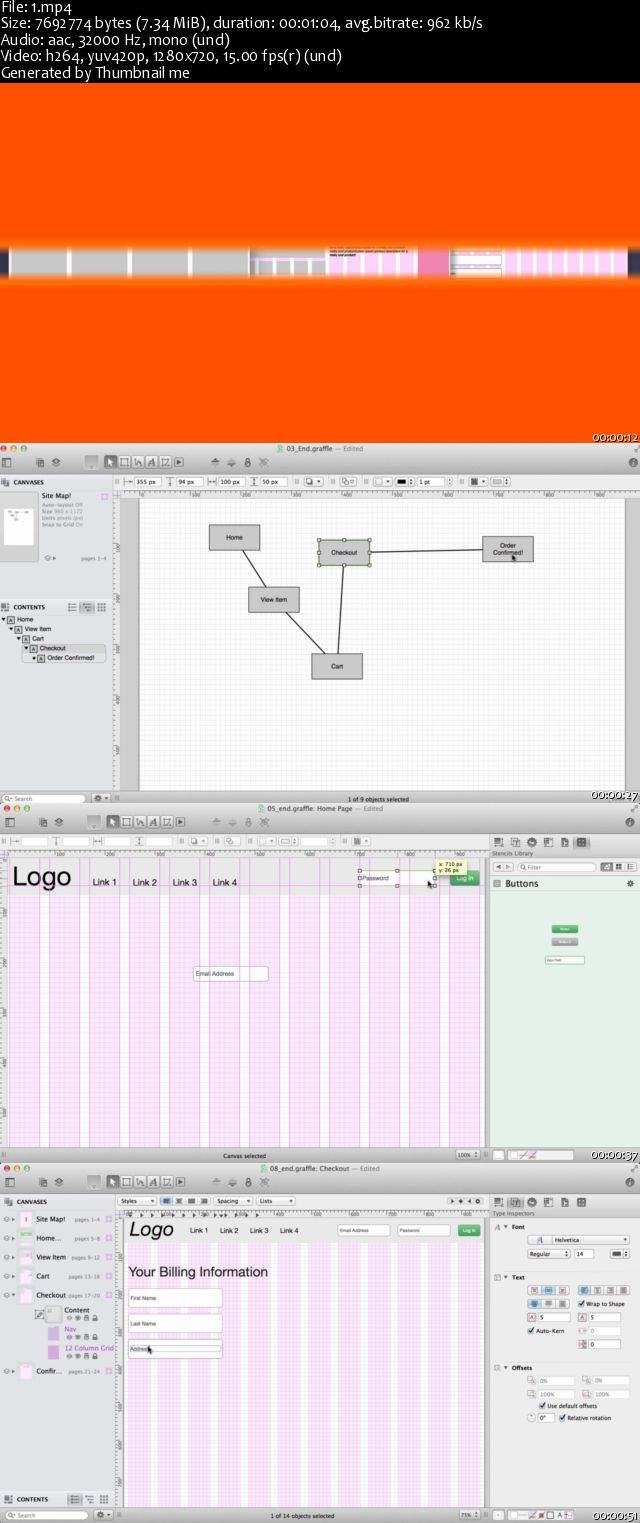The width and height of the screenshot is (640, 1523).
Task: Toggle the sidebar button in 03_End.graffle toolbar
Action: [6, 462]
